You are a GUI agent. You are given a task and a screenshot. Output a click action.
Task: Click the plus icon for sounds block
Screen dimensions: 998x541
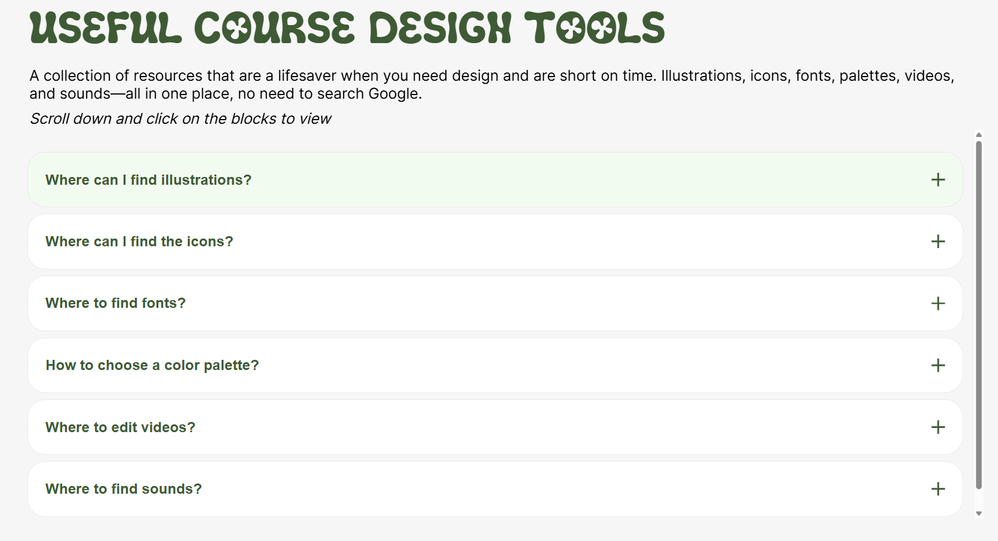pos(937,489)
